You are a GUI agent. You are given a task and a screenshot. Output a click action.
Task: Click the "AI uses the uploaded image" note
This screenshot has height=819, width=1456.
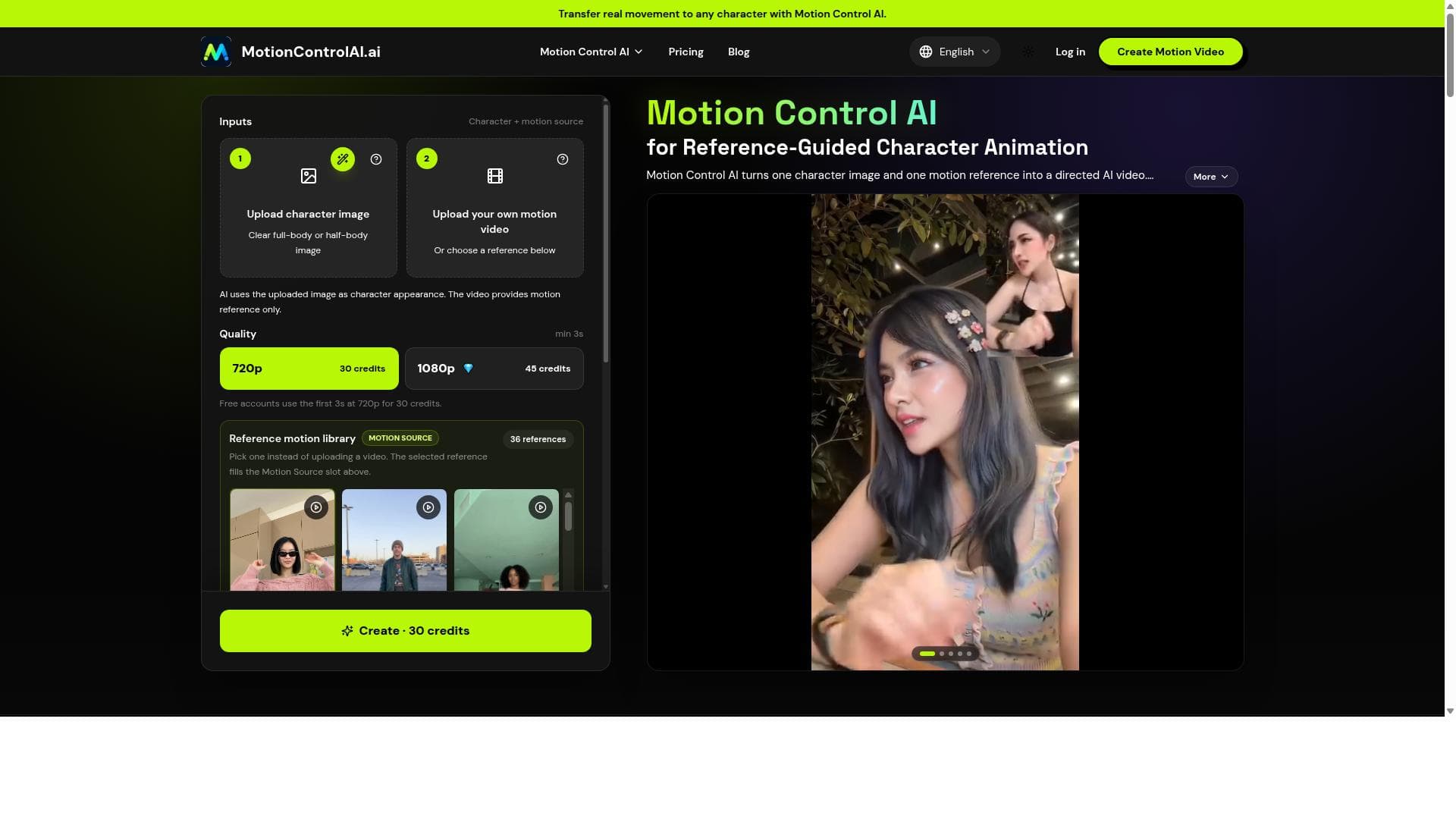390,302
